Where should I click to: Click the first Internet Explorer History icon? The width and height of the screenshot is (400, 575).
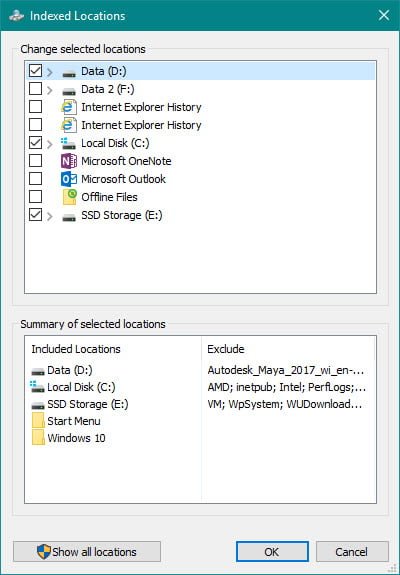pos(69,107)
